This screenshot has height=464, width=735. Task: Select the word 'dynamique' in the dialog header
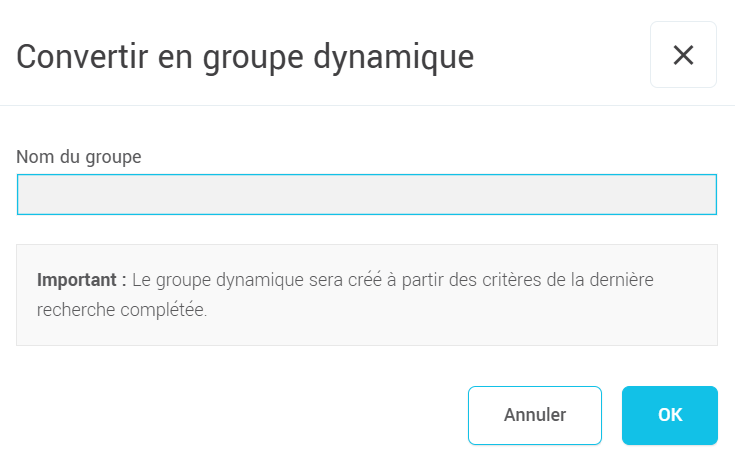406,56
